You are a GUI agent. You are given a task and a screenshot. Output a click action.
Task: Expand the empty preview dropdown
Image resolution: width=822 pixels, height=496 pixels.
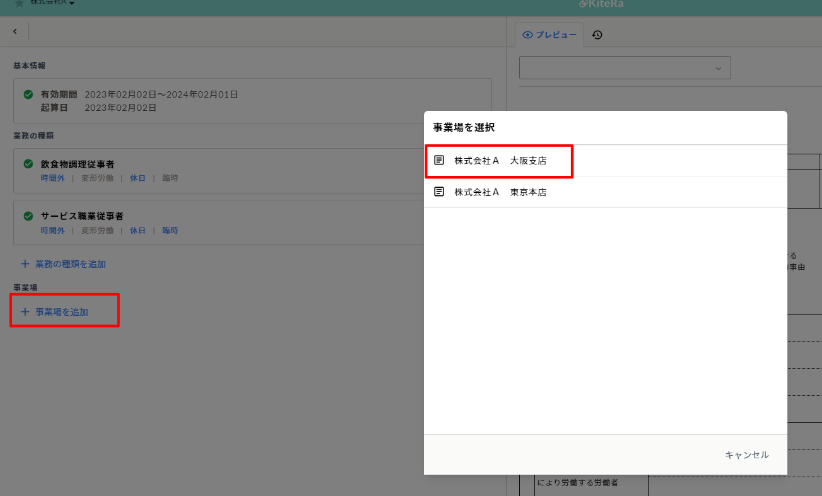coord(624,68)
